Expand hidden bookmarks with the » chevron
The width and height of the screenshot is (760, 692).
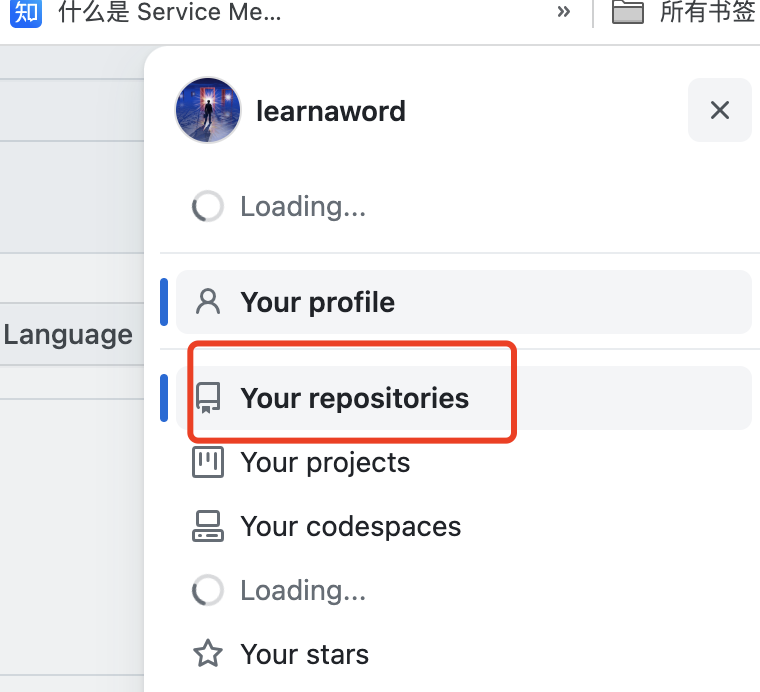point(563,12)
